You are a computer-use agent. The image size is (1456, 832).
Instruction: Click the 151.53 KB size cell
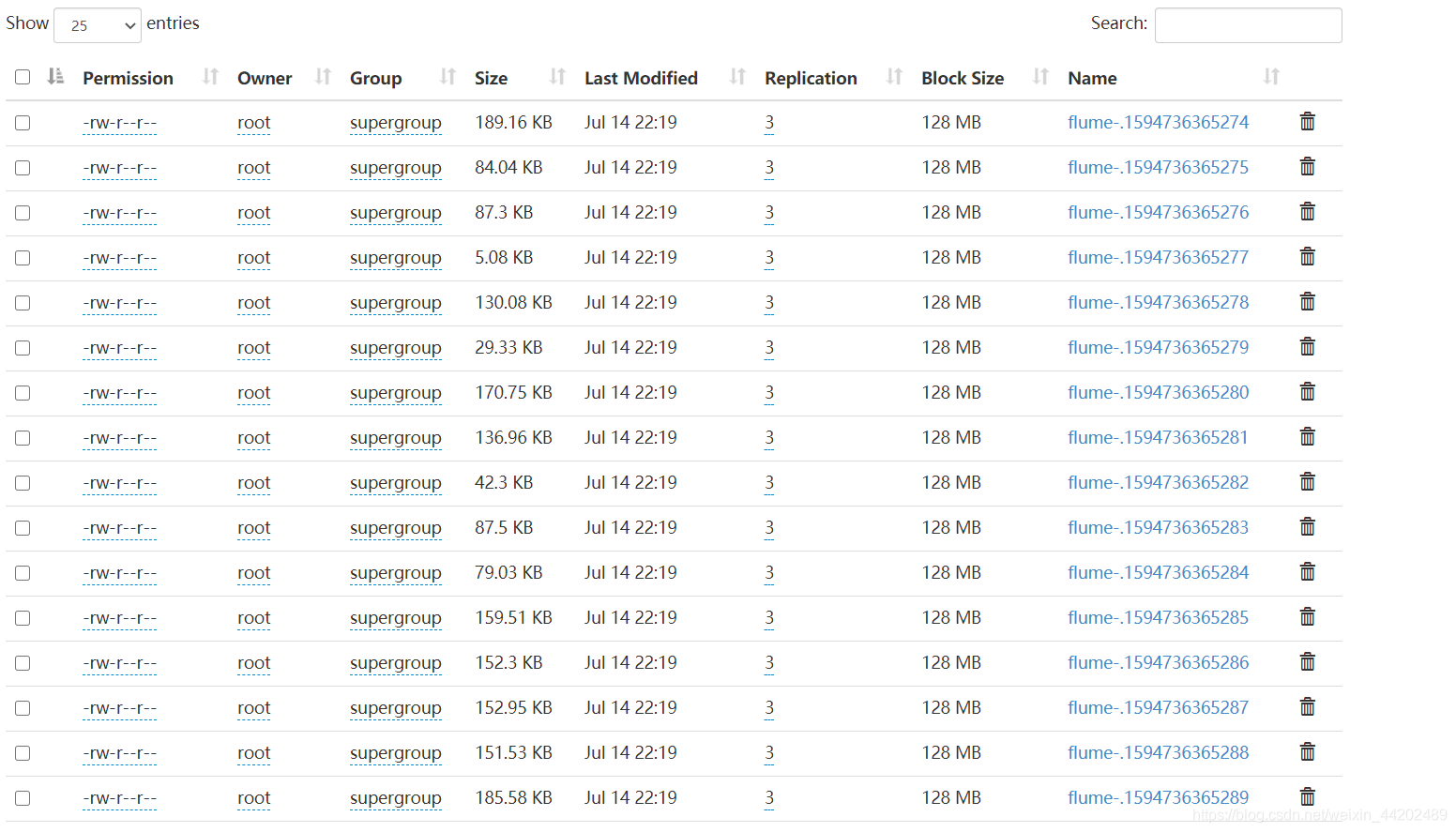(x=513, y=752)
